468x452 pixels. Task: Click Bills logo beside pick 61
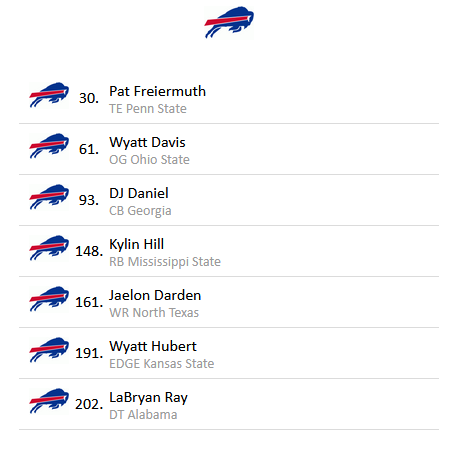(49, 146)
